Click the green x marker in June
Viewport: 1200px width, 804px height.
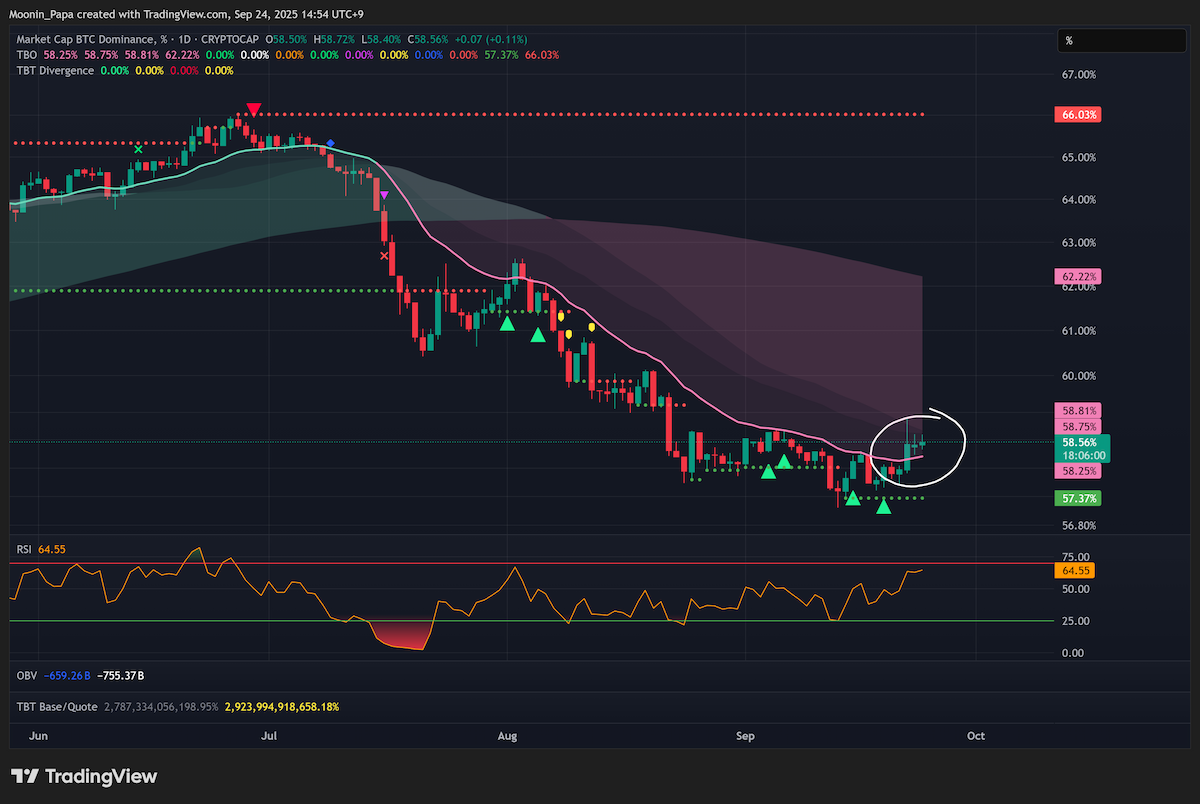(138, 149)
